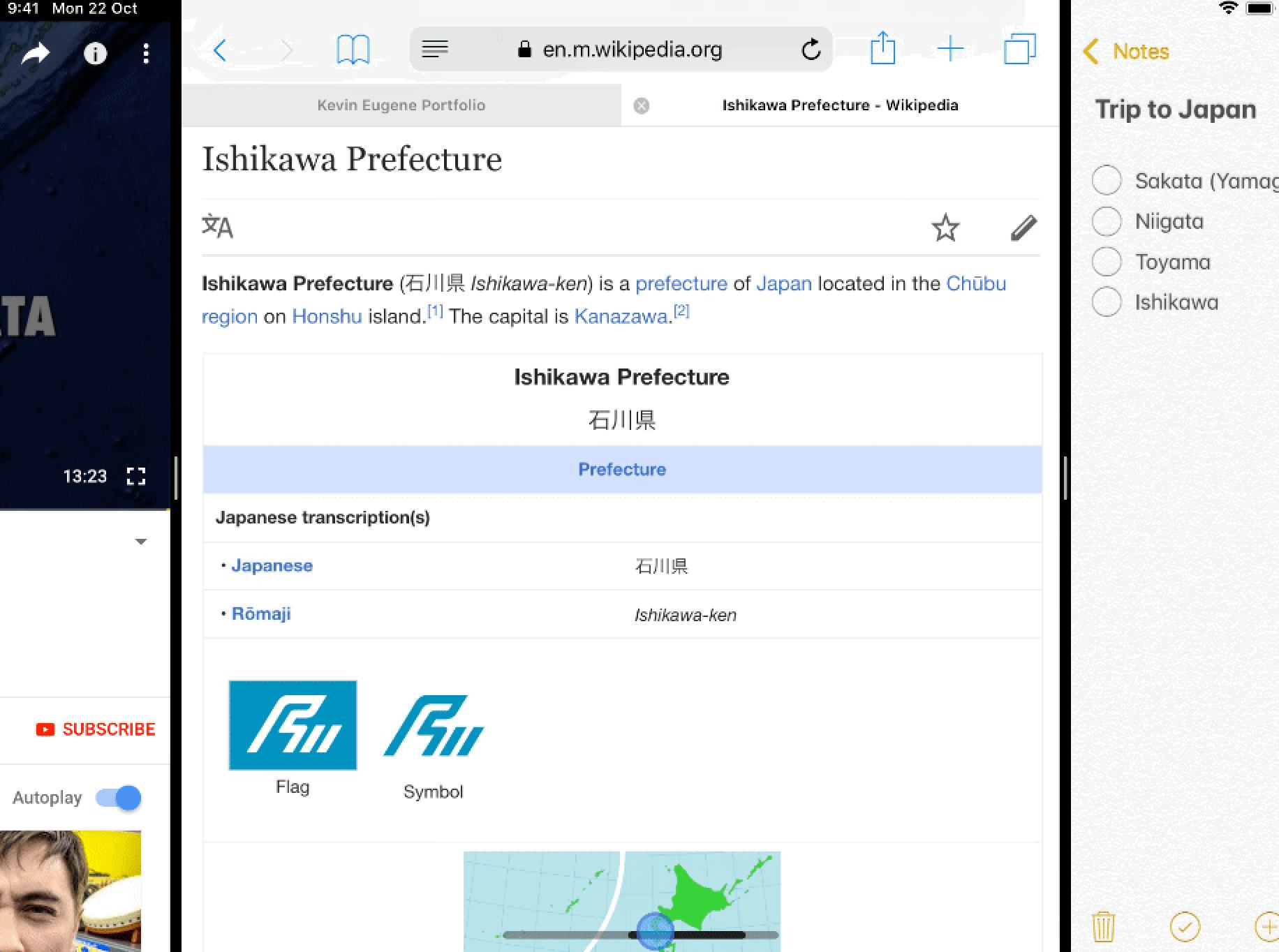
Task: Toggle the Autoplay switch
Action: [119, 797]
